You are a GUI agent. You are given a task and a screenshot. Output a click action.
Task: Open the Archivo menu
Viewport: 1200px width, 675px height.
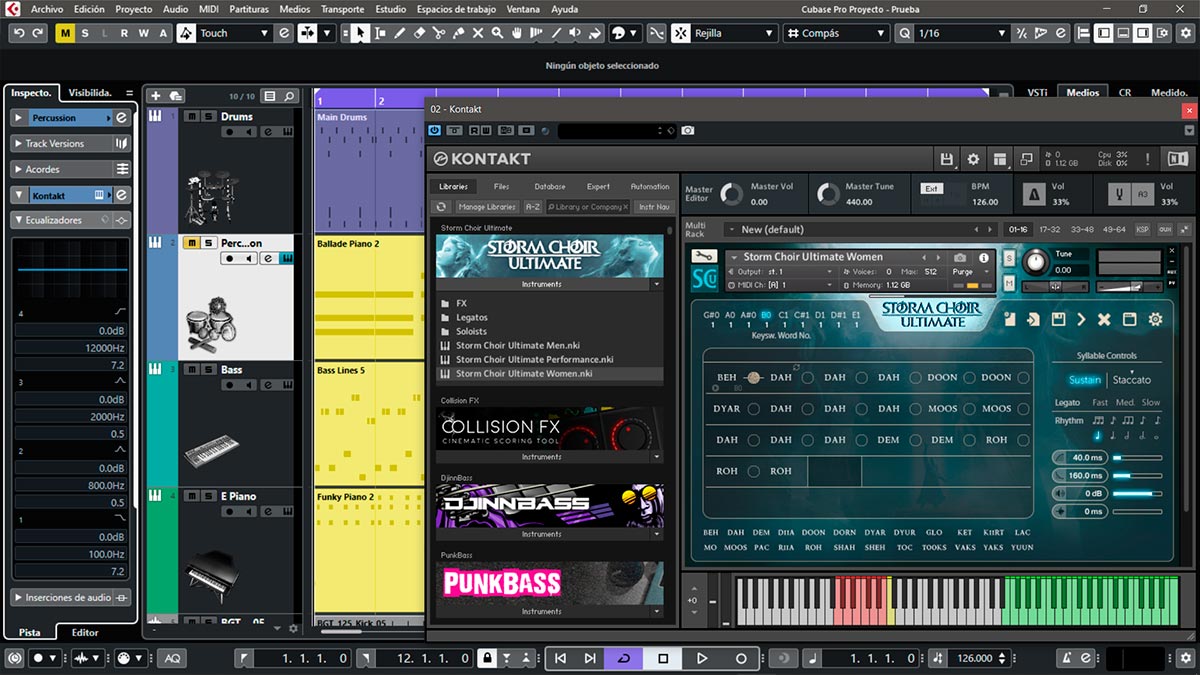pos(47,9)
